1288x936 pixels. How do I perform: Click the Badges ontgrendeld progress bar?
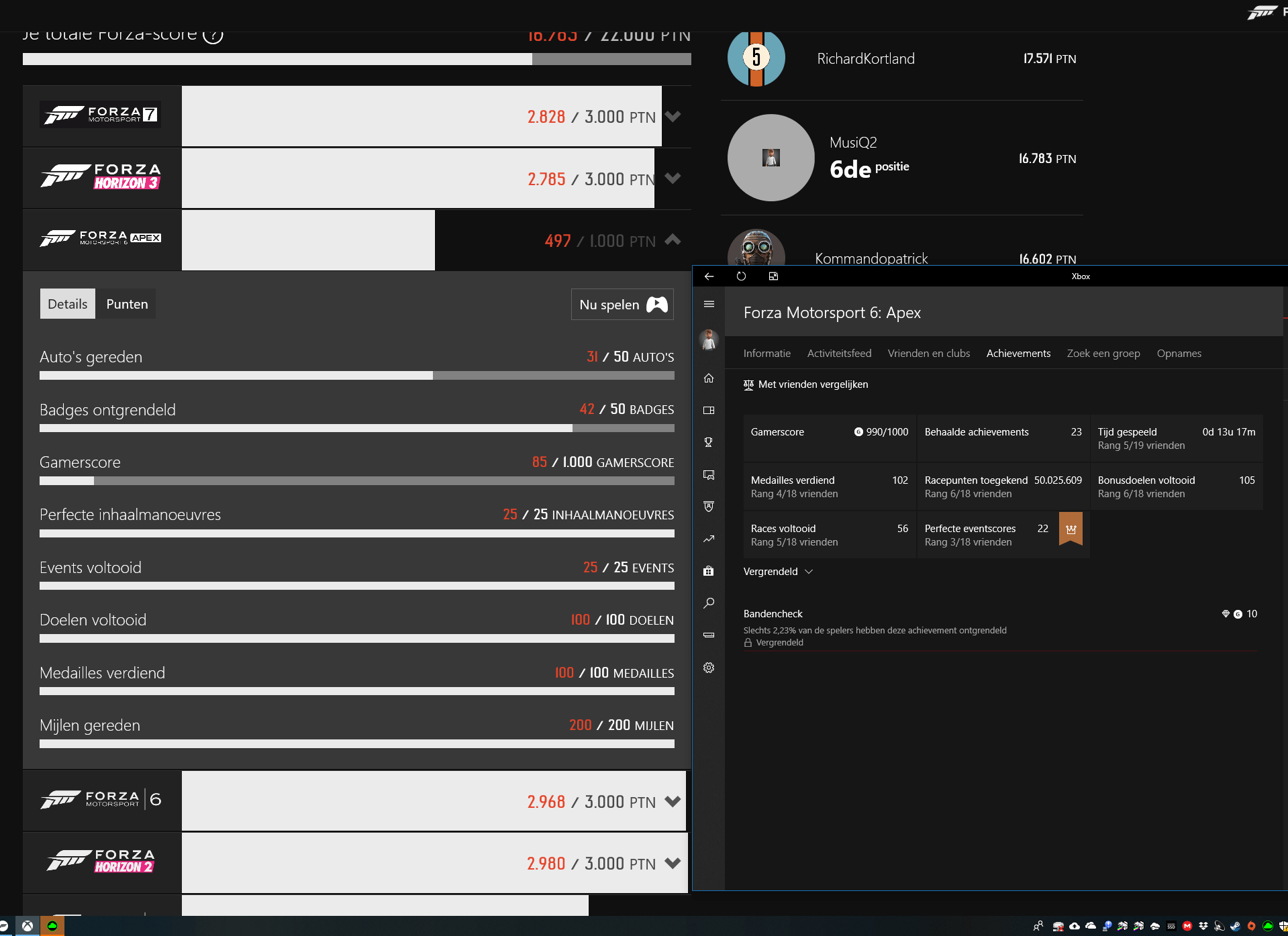pos(357,428)
